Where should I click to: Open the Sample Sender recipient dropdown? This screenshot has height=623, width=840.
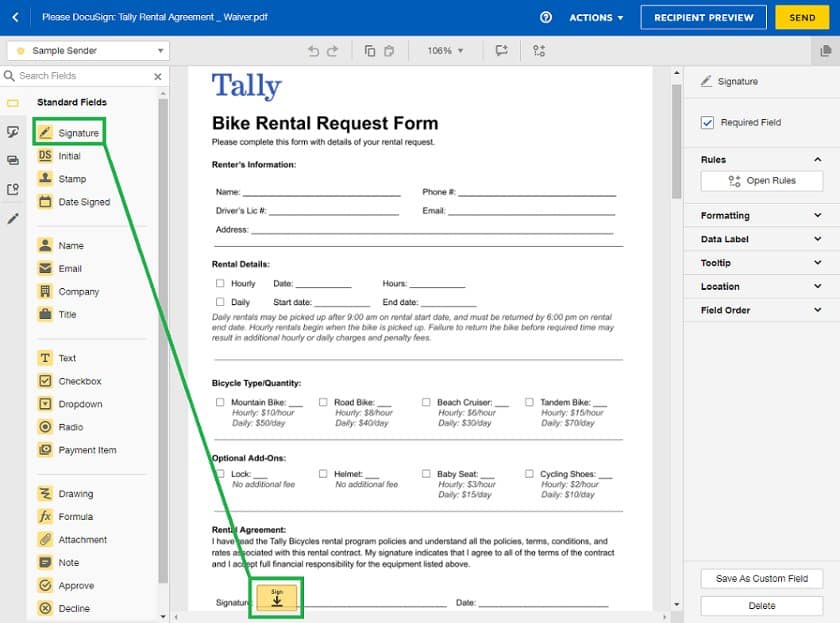coord(88,51)
